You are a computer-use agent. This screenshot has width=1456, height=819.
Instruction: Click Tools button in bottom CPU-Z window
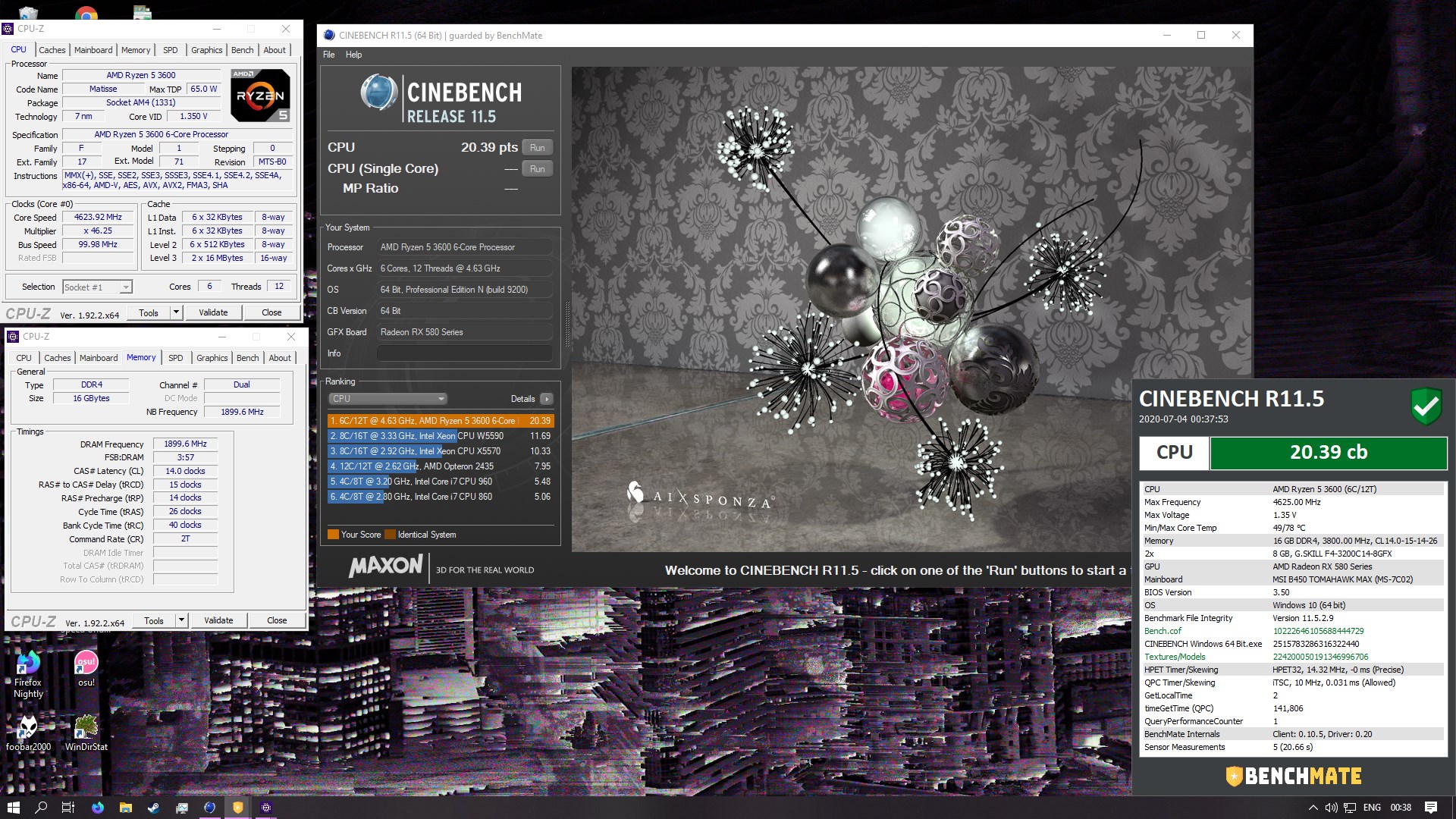tap(154, 620)
